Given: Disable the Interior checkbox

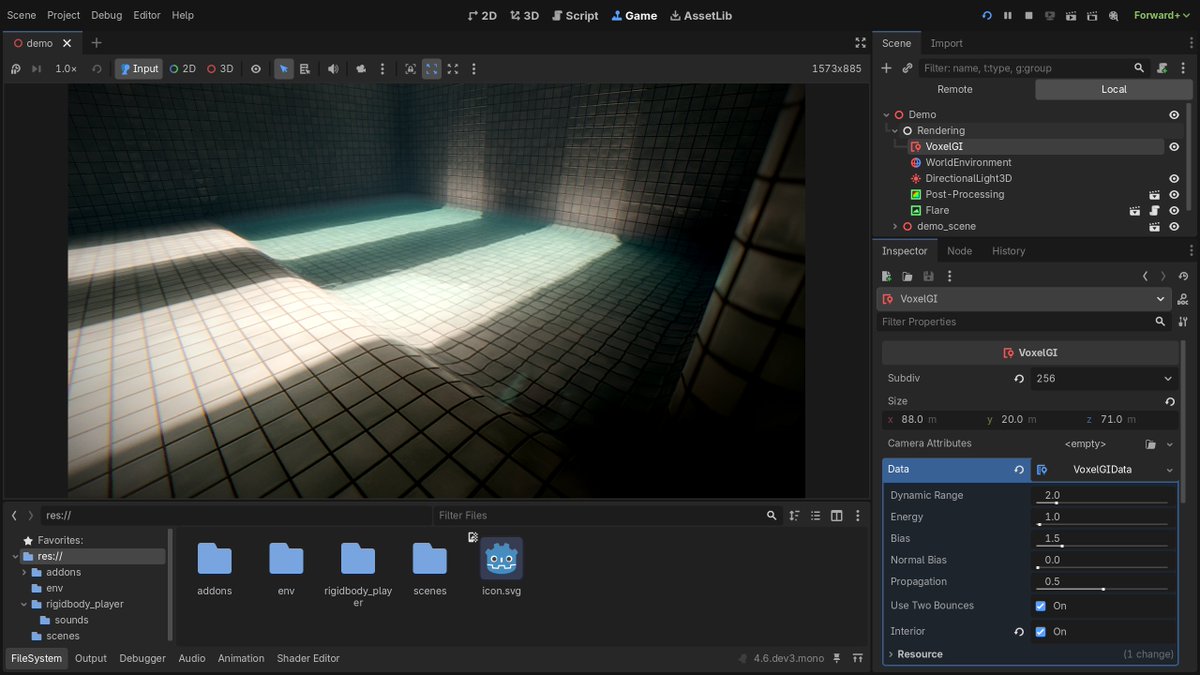Looking at the screenshot, I should point(1040,631).
